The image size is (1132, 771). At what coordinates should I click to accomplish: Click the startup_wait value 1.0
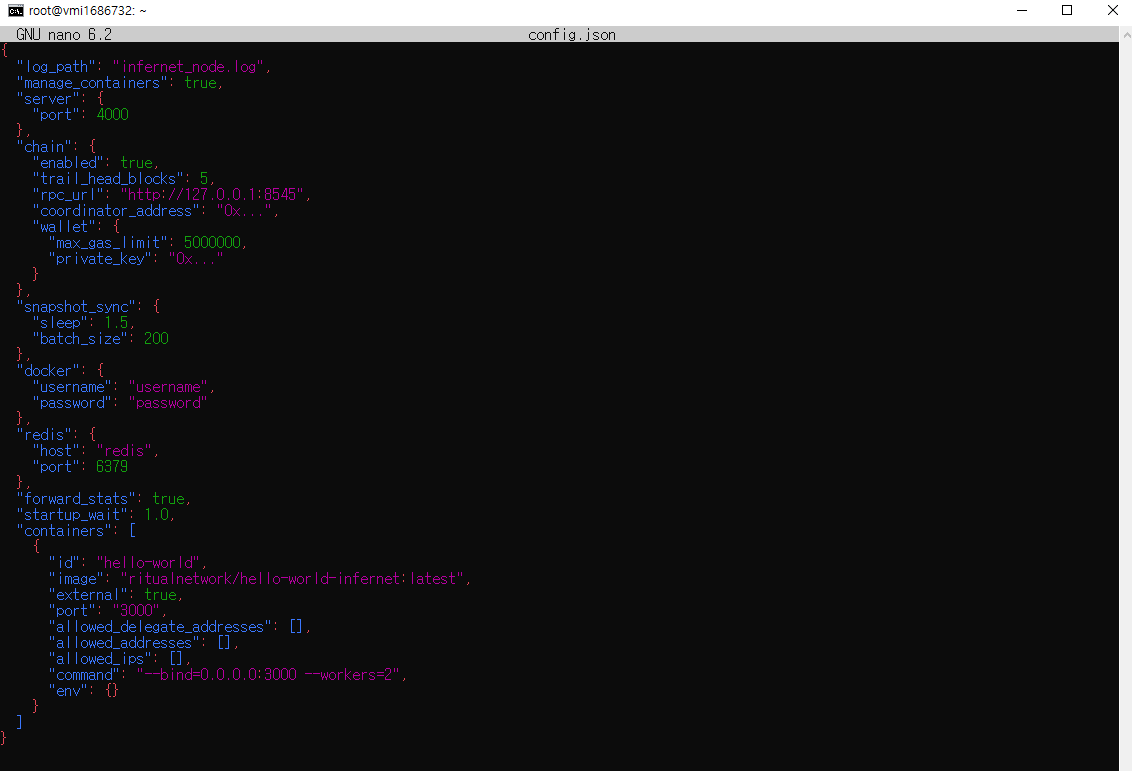pos(156,515)
